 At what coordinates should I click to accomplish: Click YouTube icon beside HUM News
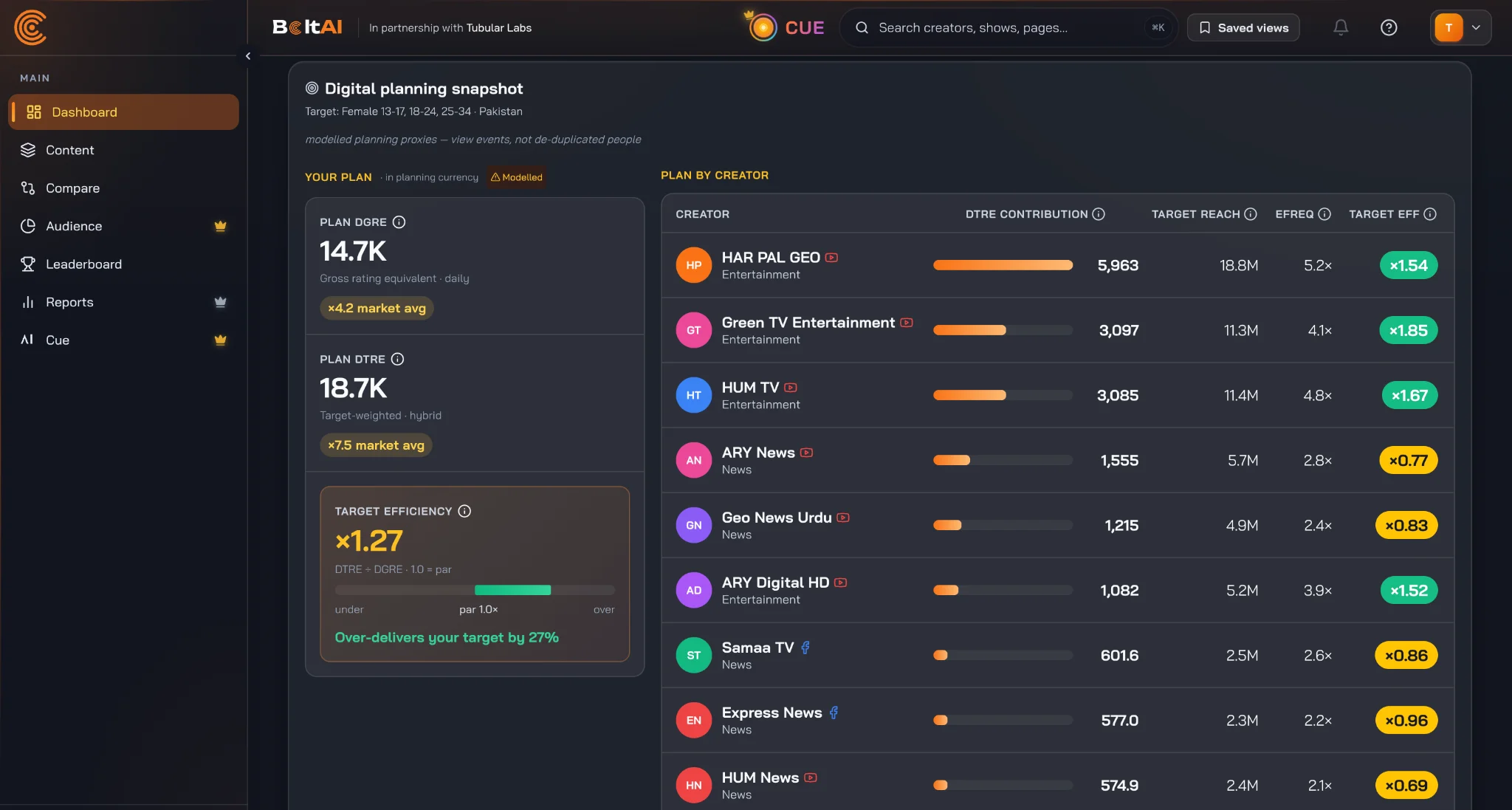pos(811,778)
